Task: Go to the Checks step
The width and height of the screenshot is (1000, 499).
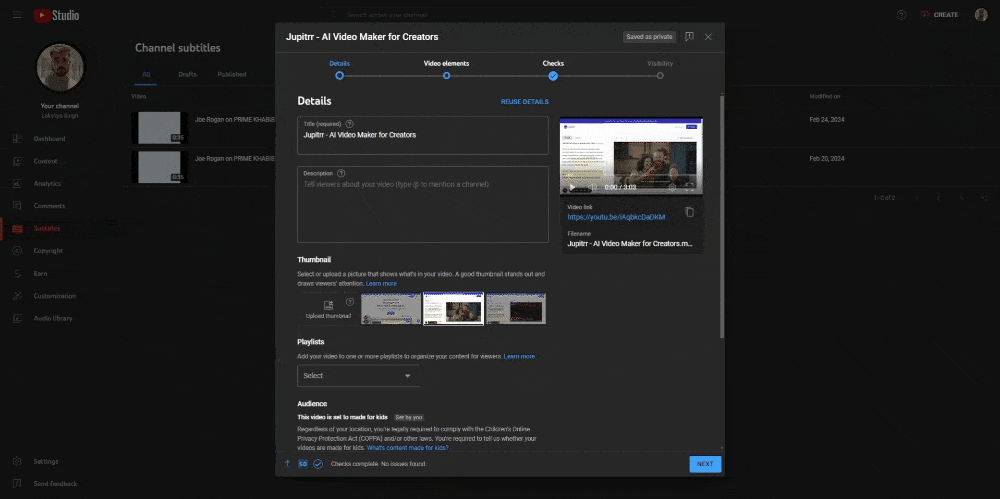Action: [553, 69]
